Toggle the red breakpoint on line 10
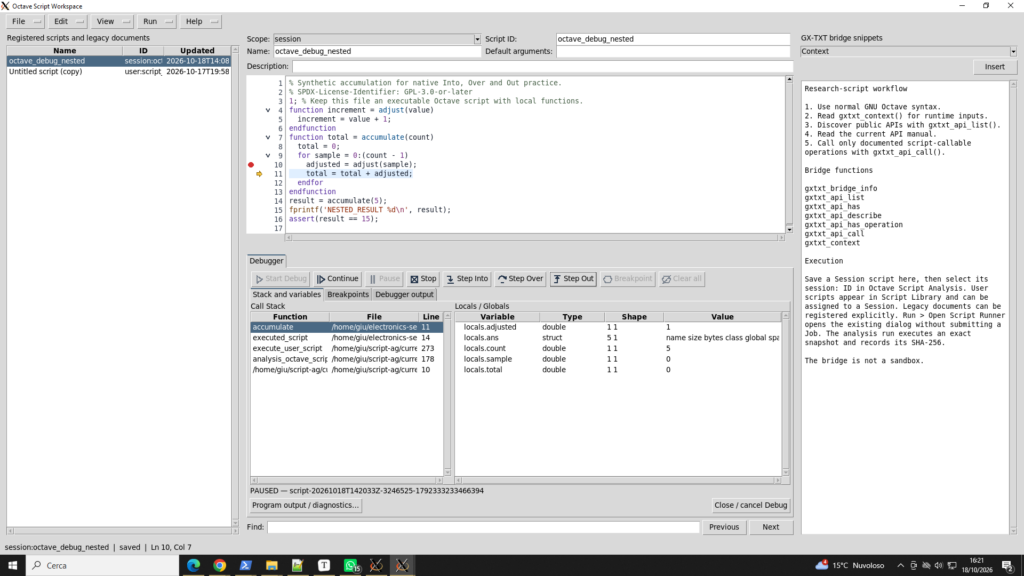The image size is (1024, 576). coord(251,165)
